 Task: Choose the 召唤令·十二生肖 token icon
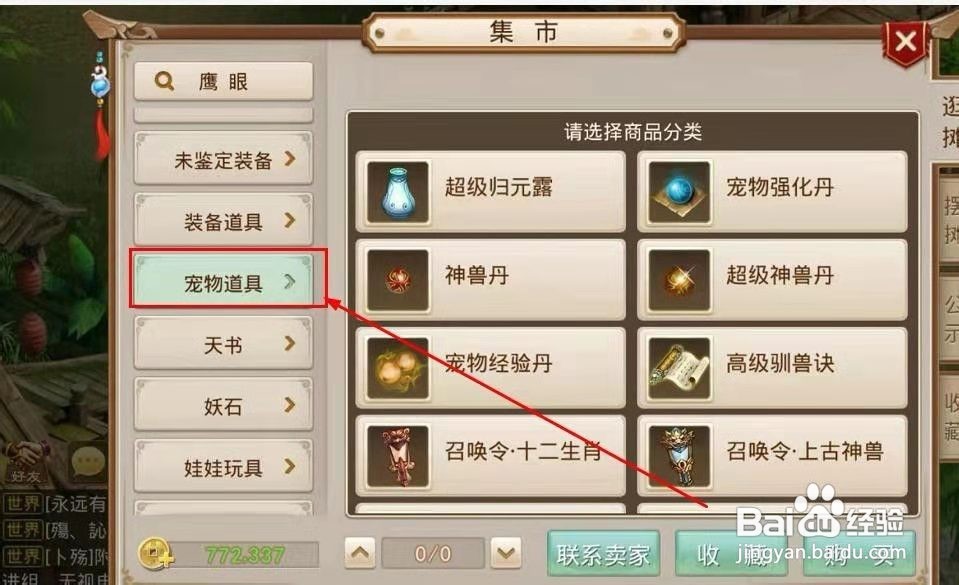click(x=398, y=456)
